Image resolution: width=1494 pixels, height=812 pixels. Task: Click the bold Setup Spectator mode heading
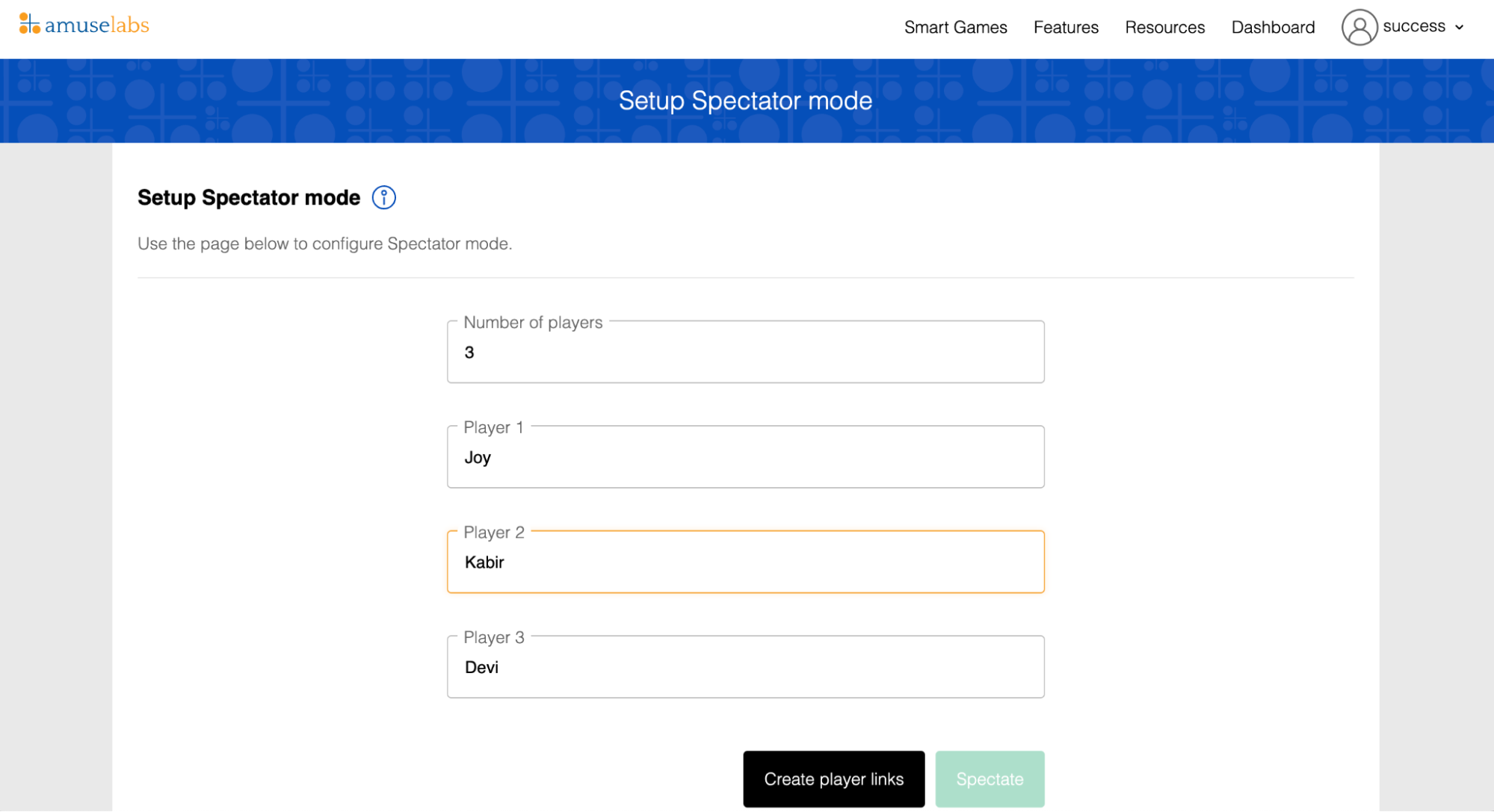[249, 197]
